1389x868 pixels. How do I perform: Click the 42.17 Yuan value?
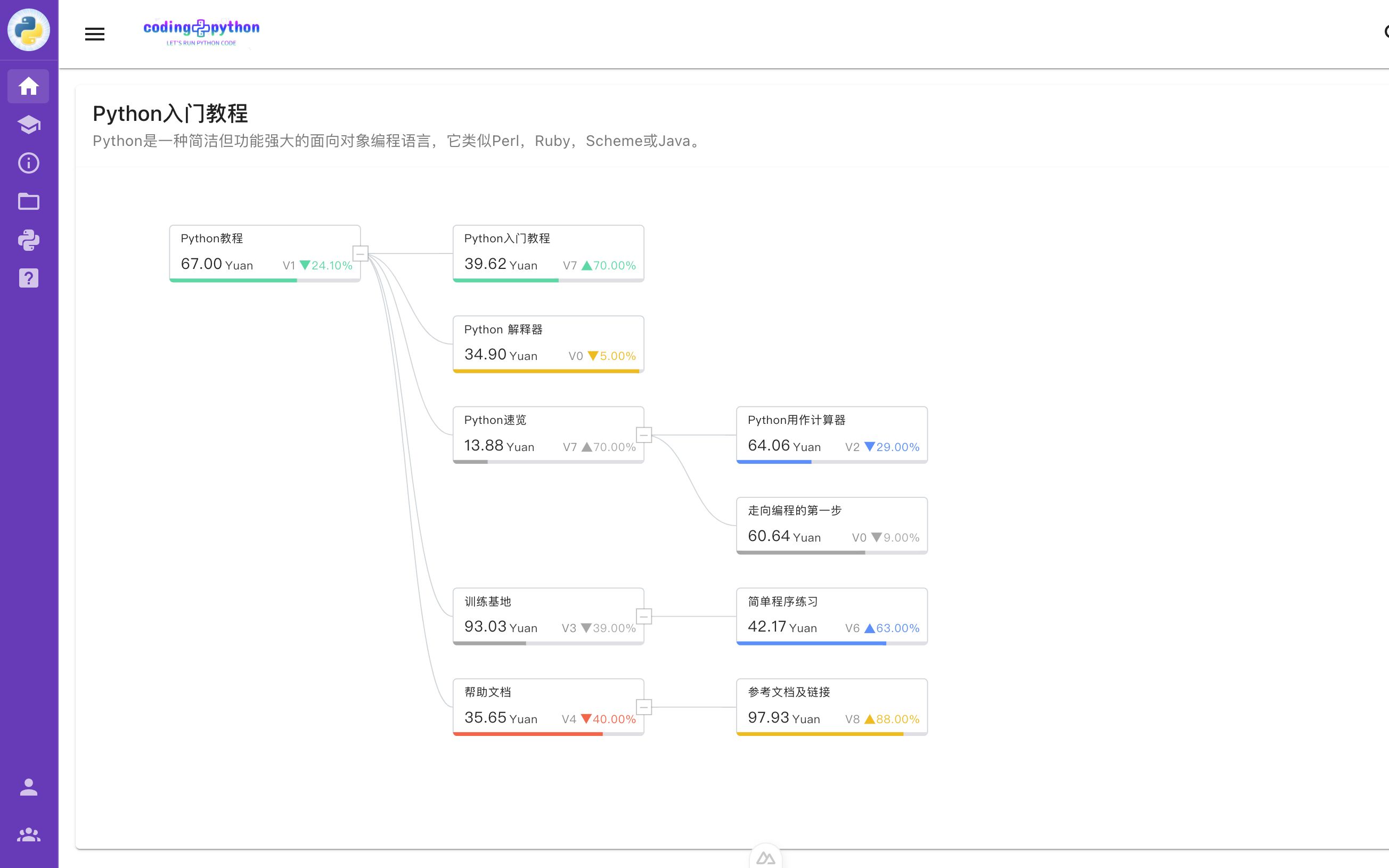[782, 627]
